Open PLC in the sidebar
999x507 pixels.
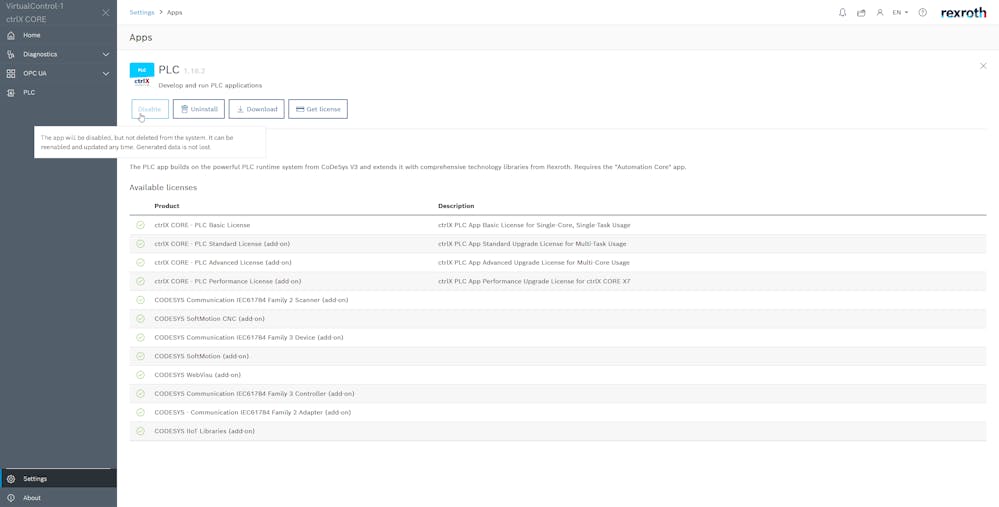point(29,92)
